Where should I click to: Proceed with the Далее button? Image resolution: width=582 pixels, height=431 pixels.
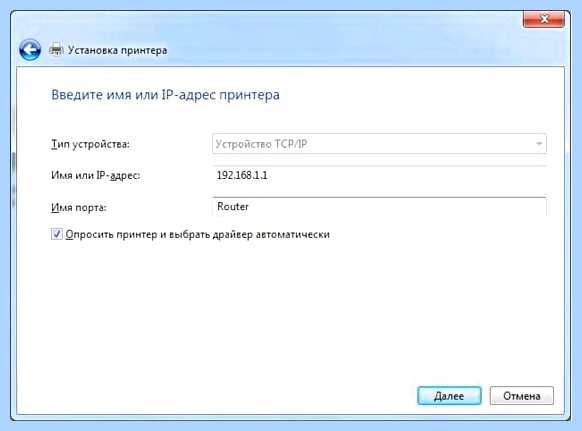[449, 396]
